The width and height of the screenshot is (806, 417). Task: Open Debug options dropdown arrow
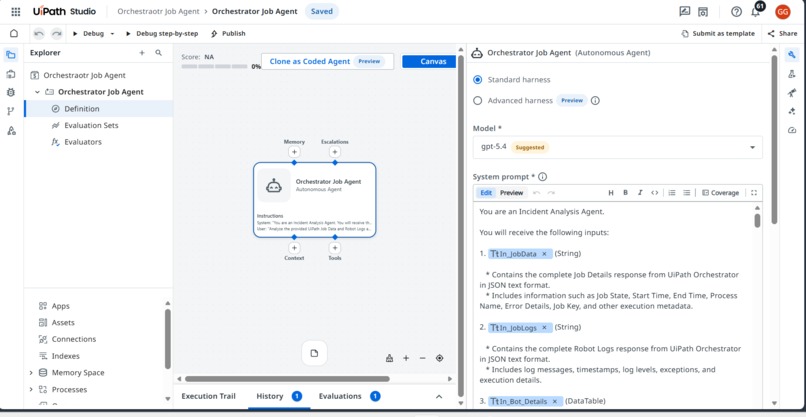click(x=112, y=34)
